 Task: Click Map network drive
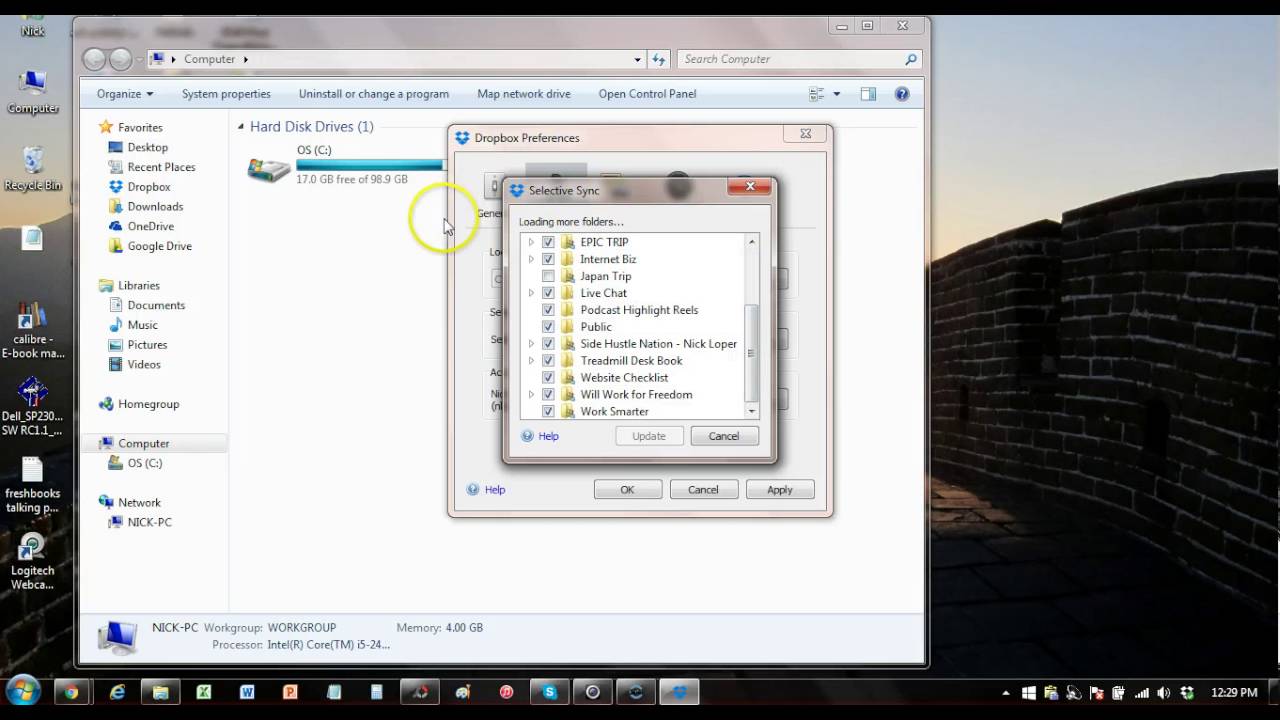pos(524,94)
